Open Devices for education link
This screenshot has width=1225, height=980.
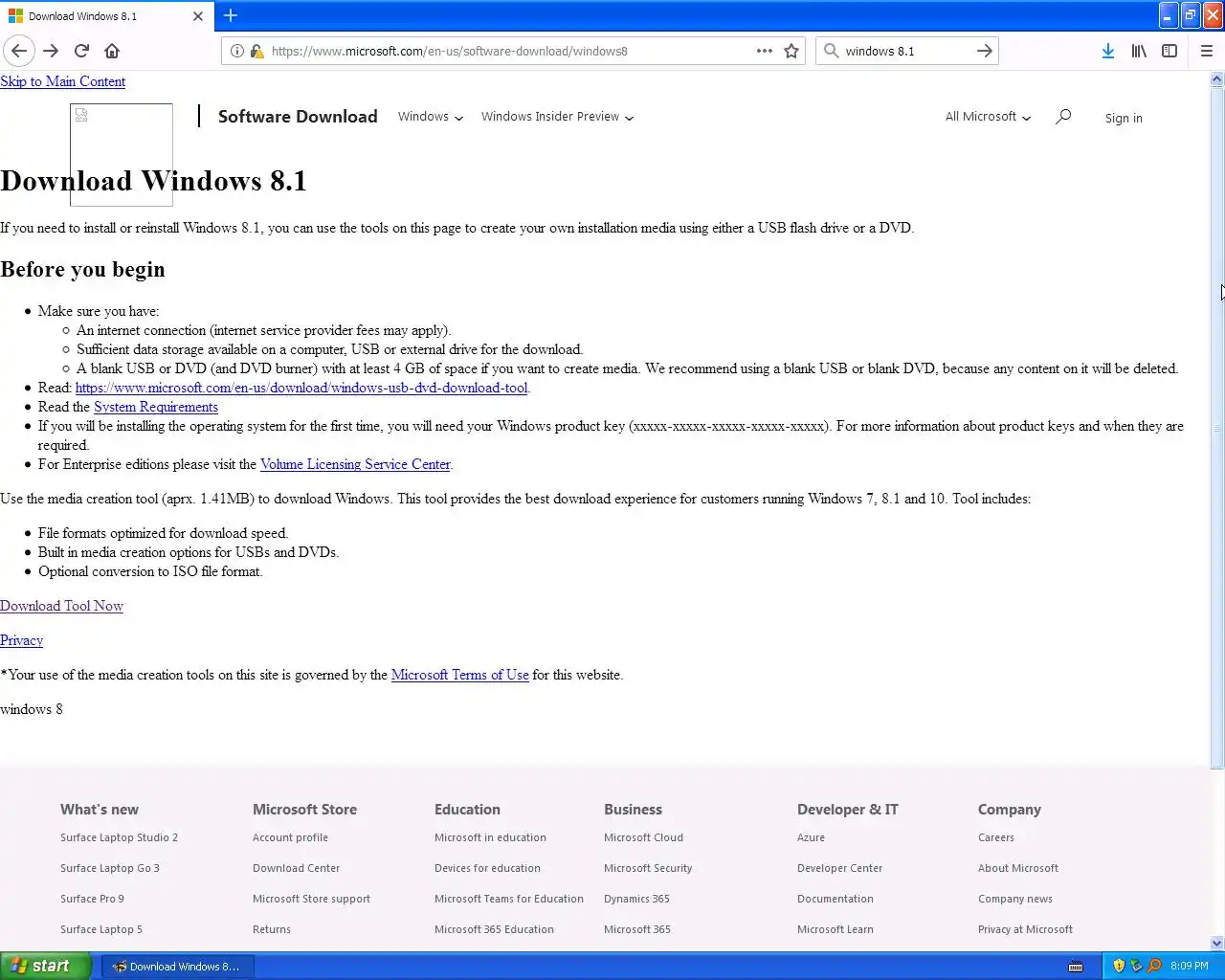coord(487,868)
